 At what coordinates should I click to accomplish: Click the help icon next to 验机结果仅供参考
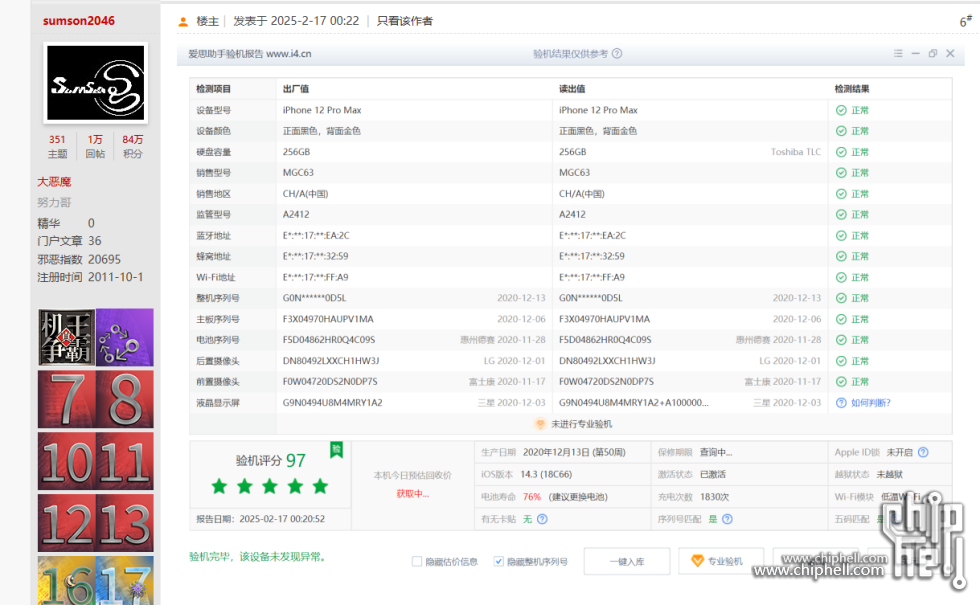coord(617,53)
